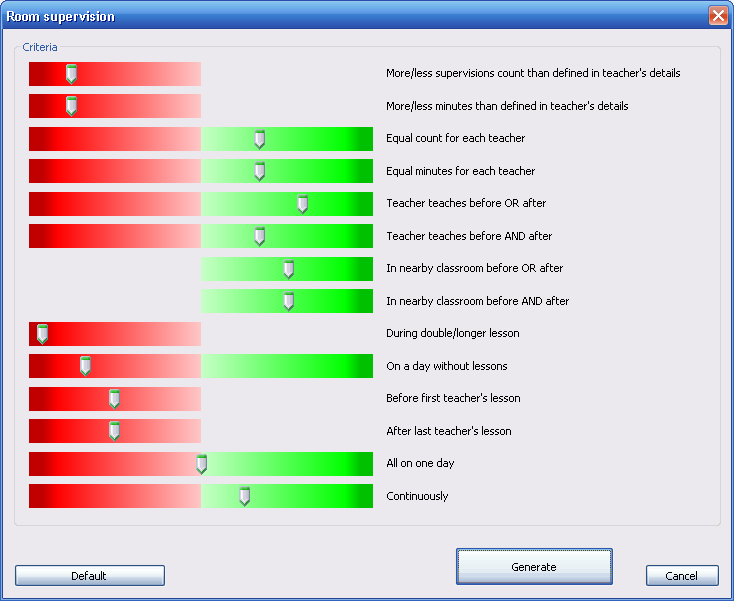Click the Continuously criterion label text
Image resolution: width=734 pixels, height=601 pixels.
(417, 496)
